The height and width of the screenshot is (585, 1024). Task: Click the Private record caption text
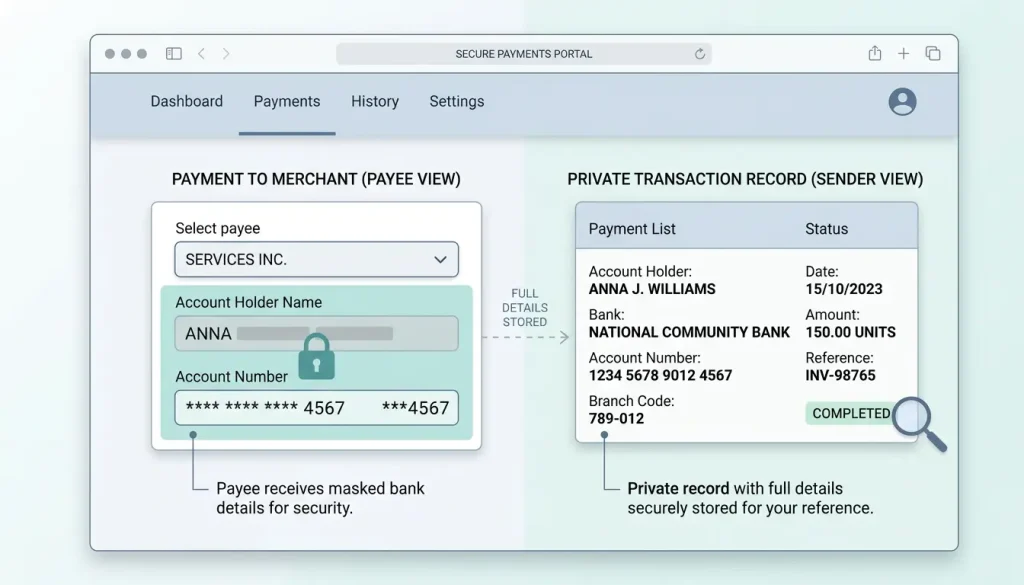(x=750, y=498)
